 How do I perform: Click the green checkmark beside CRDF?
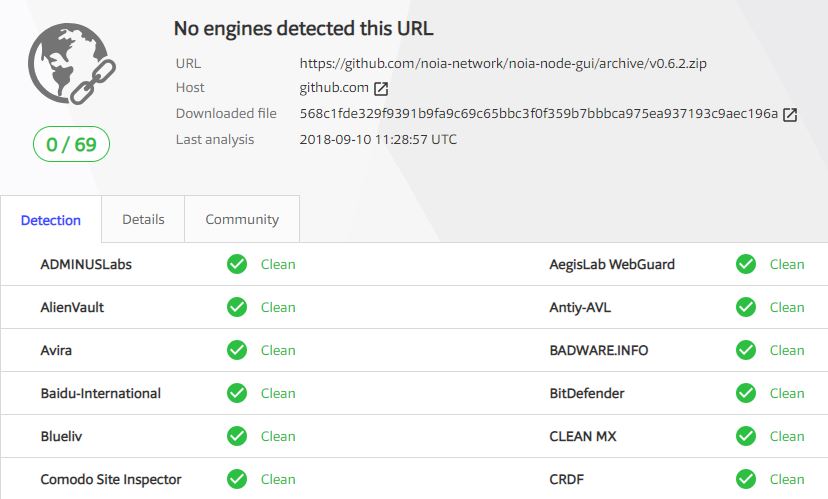746,479
